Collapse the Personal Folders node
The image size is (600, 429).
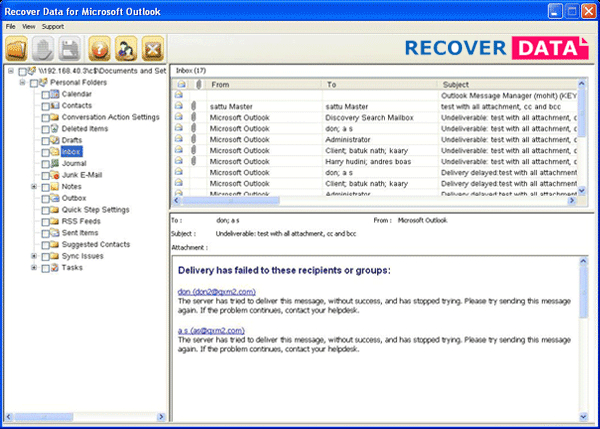coord(22,83)
